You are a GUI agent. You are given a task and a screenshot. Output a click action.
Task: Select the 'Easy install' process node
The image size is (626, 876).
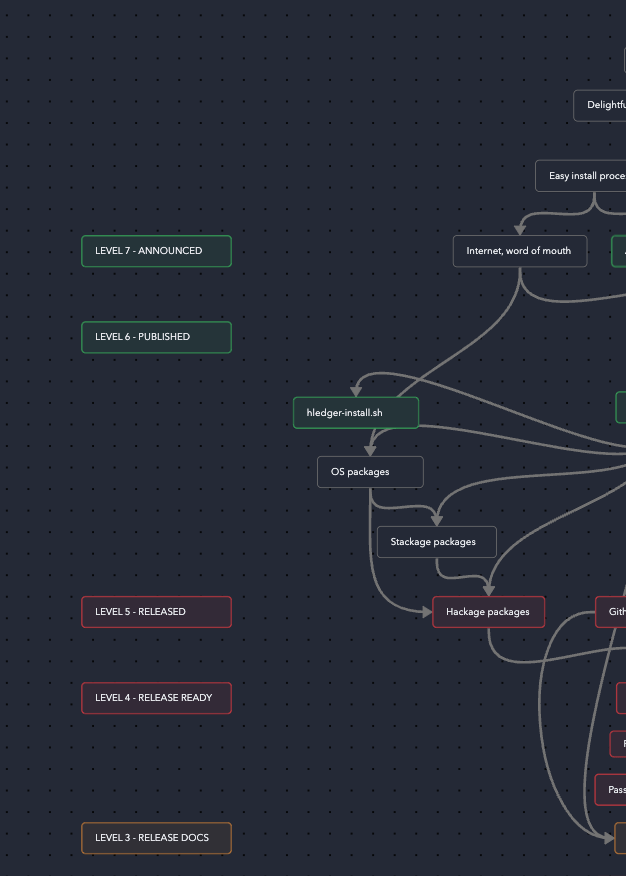point(585,176)
